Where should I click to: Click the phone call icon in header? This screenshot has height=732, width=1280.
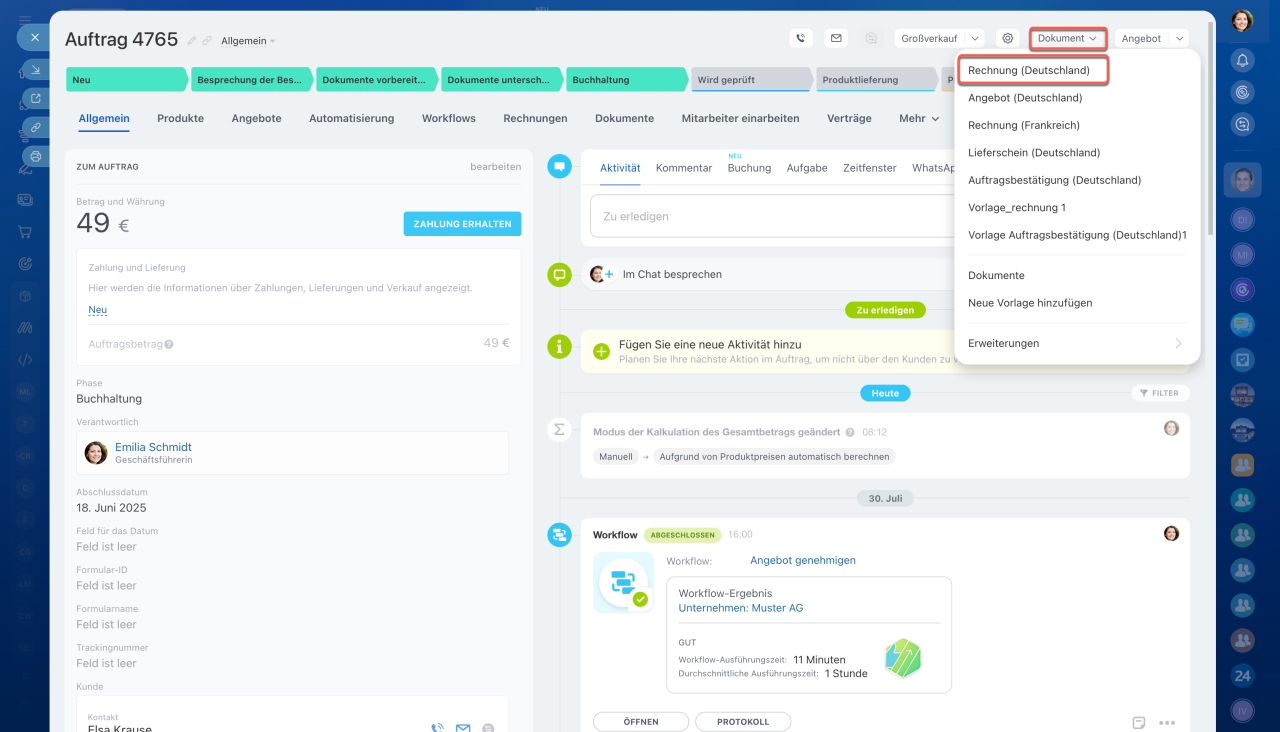[x=800, y=38]
